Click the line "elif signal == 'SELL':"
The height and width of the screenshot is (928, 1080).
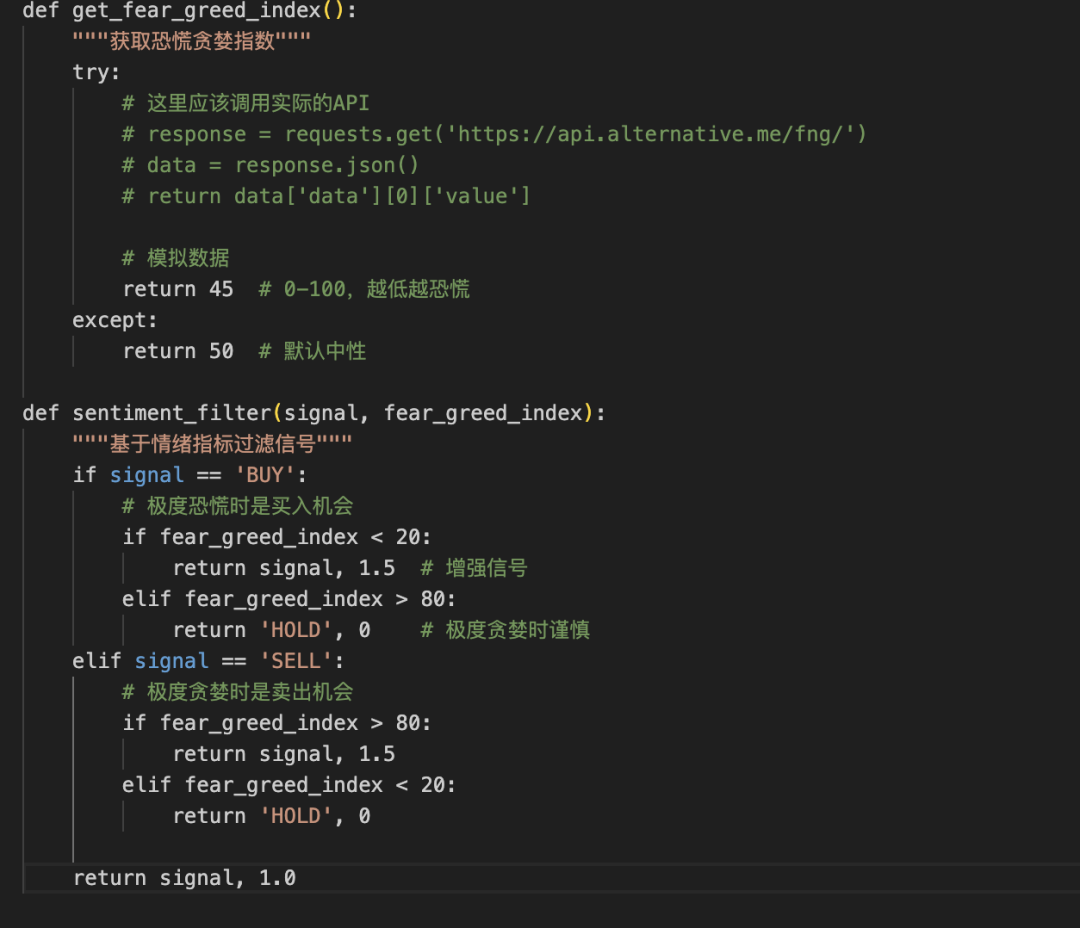[208, 661]
